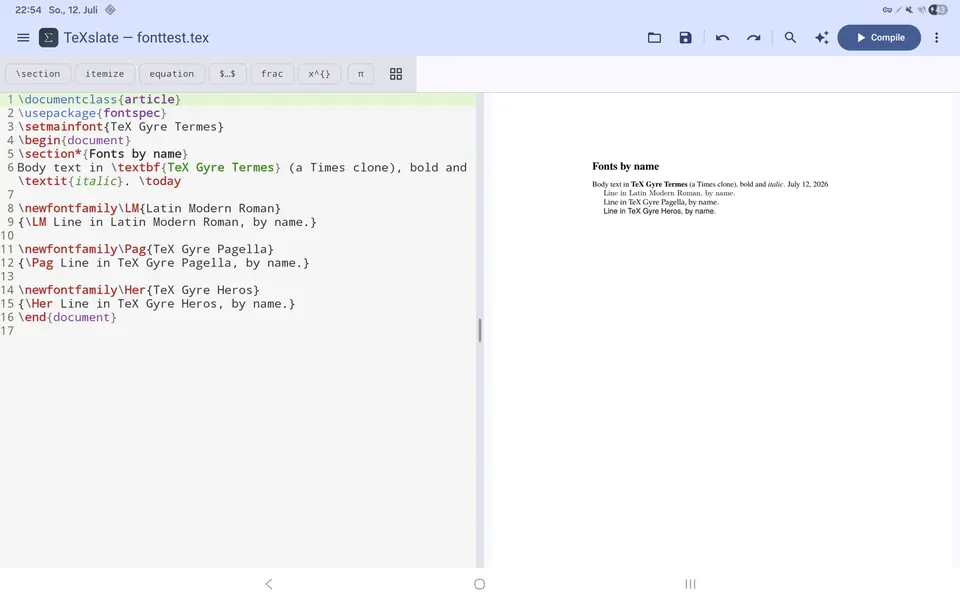Place cursor on \documentclass{article} line

coord(99,99)
